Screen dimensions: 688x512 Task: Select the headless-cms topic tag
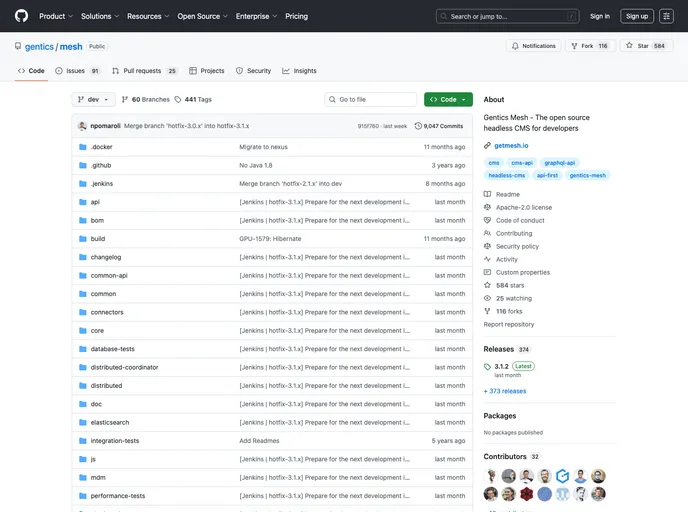(x=507, y=175)
